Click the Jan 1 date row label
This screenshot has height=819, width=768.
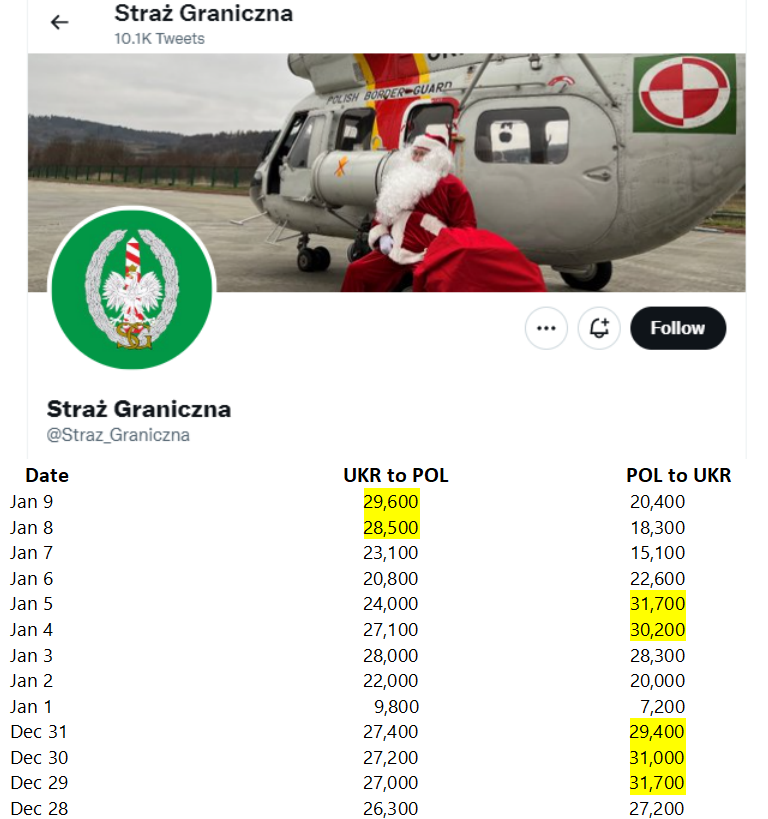coord(31,707)
